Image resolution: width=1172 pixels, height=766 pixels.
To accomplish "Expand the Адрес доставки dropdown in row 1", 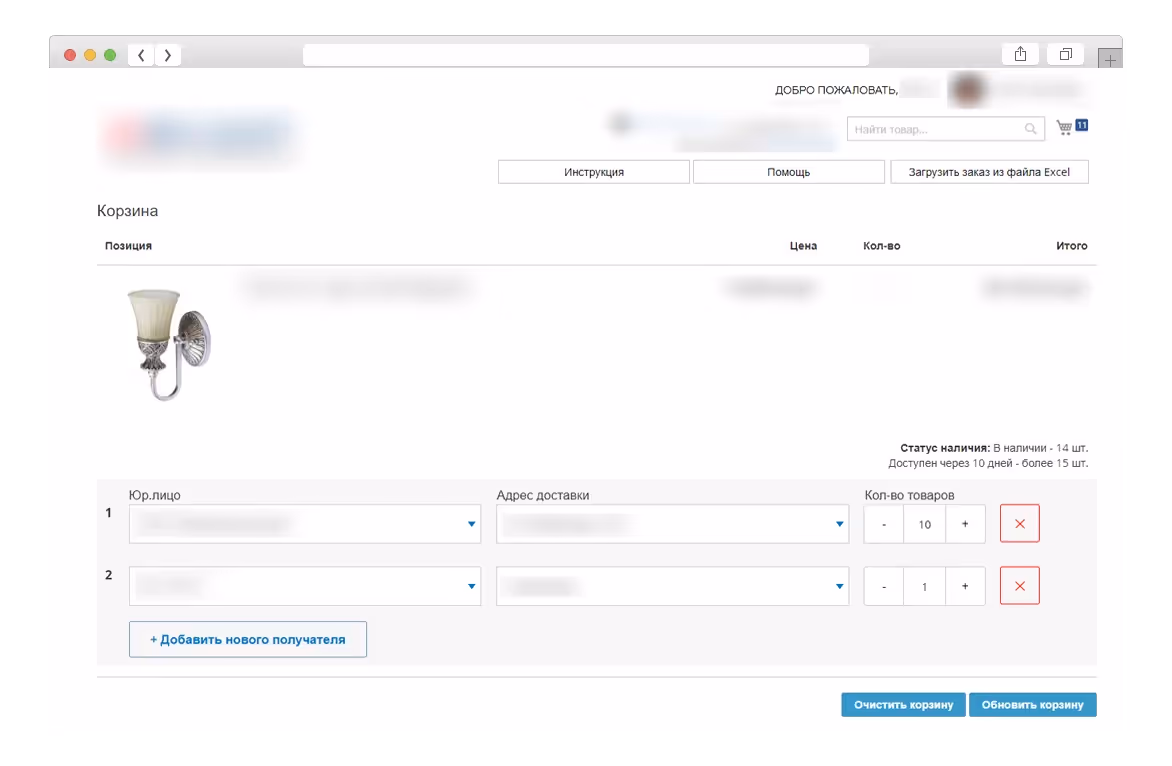I will pyautogui.click(x=672, y=524).
